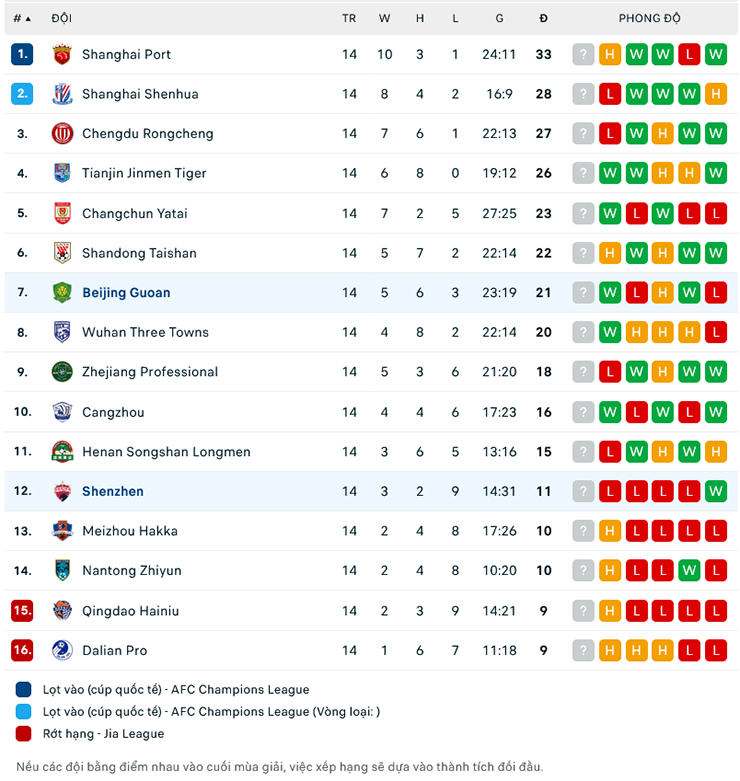Click the Henan Songshan Longmen crest
This screenshot has width=740, height=781.
click(x=62, y=452)
